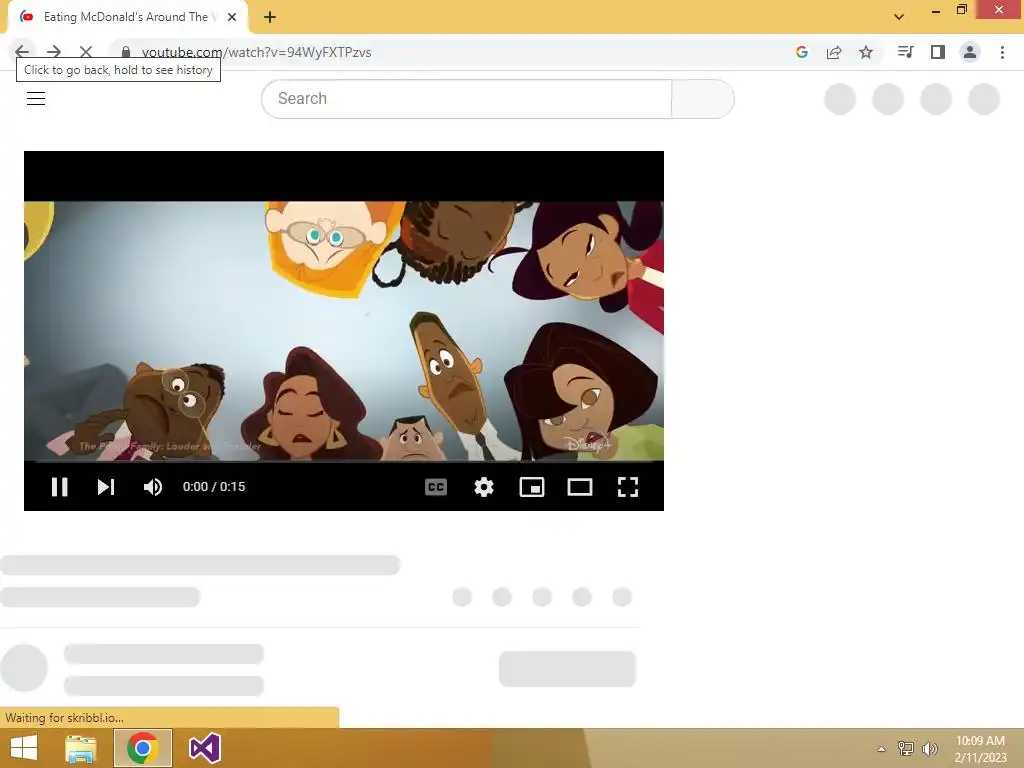Screen dimensions: 1024x768
Task: Toggle the browser side panel
Action: pyautogui.click(x=938, y=52)
